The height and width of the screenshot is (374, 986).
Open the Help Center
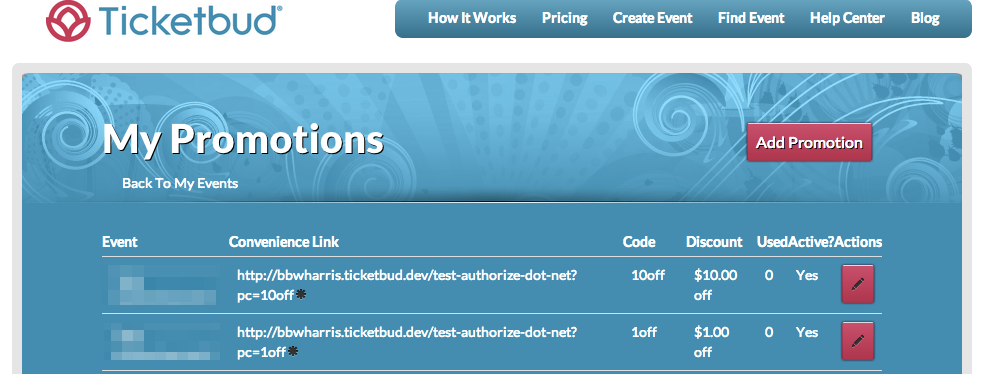pyautogui.click(x=847, y=18)
